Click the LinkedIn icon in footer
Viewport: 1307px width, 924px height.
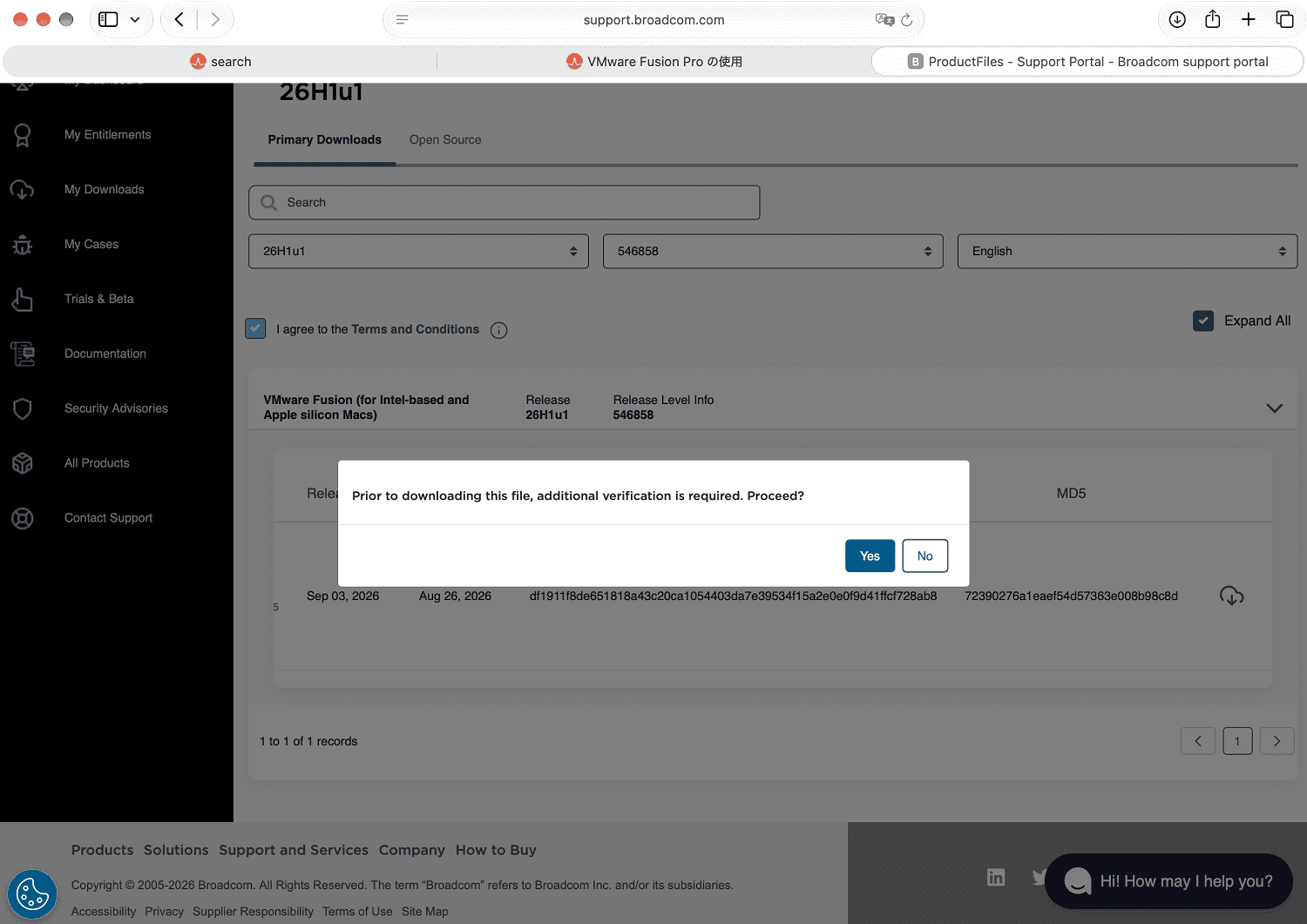[996, 877]
